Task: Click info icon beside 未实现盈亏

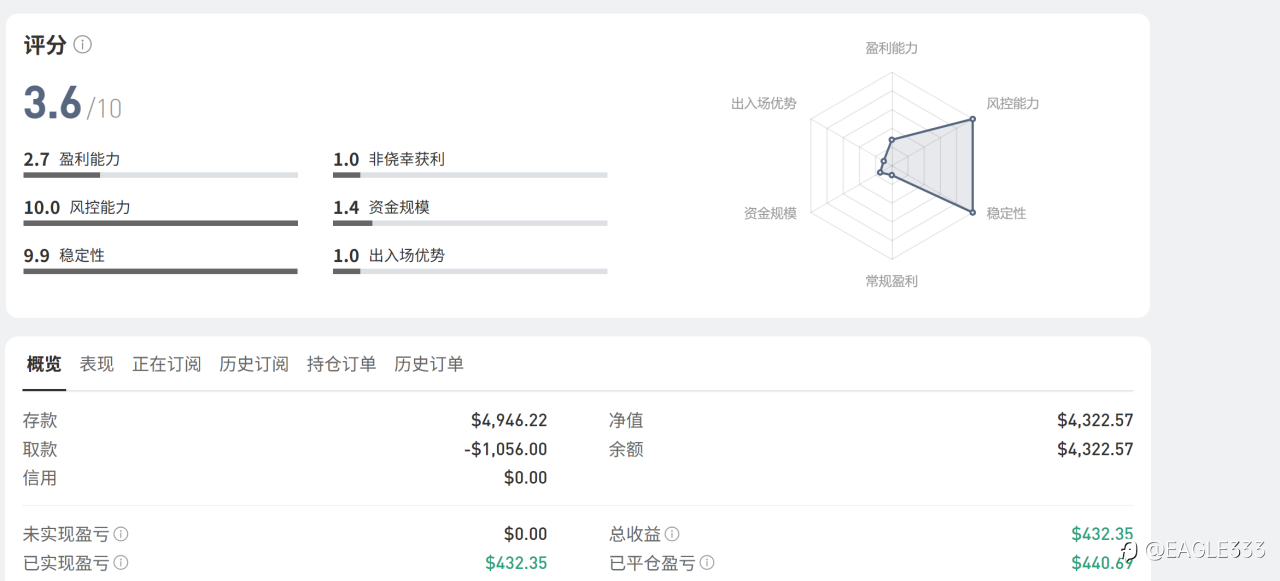Action: pos(121,534)
